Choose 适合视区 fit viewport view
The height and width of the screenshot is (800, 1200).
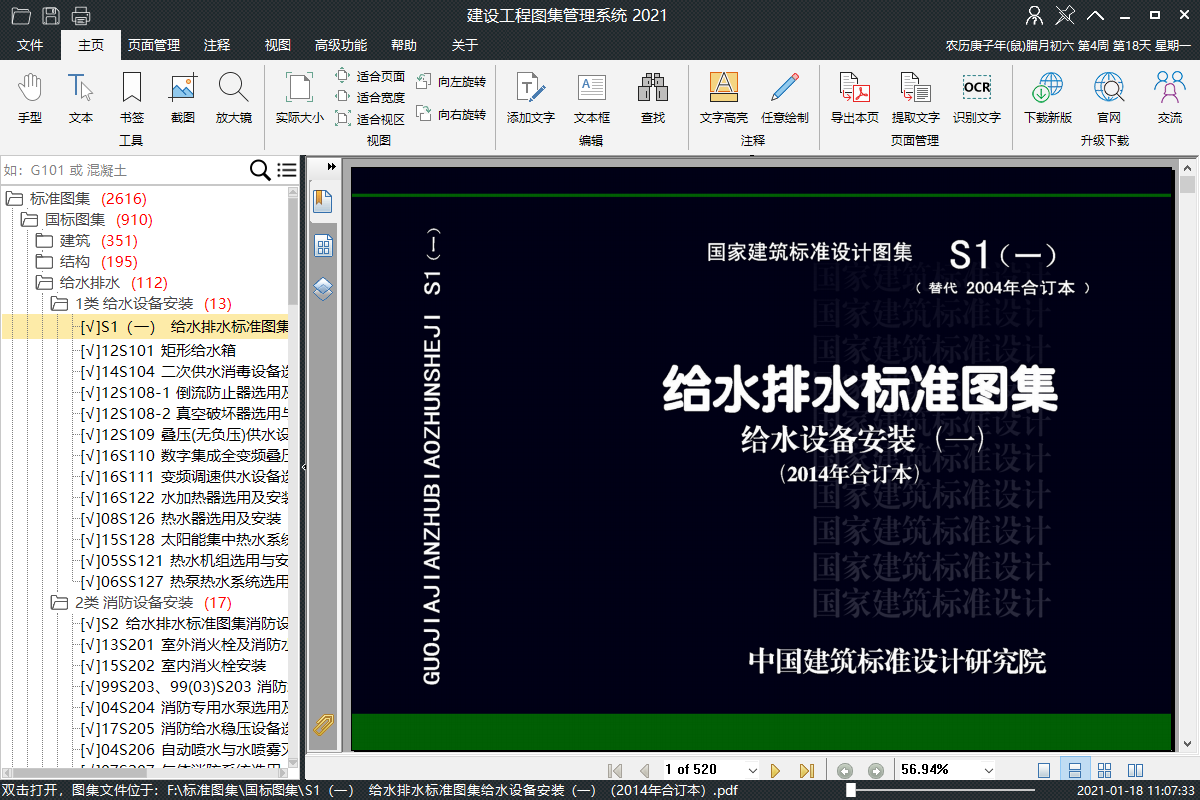(369, 119)
